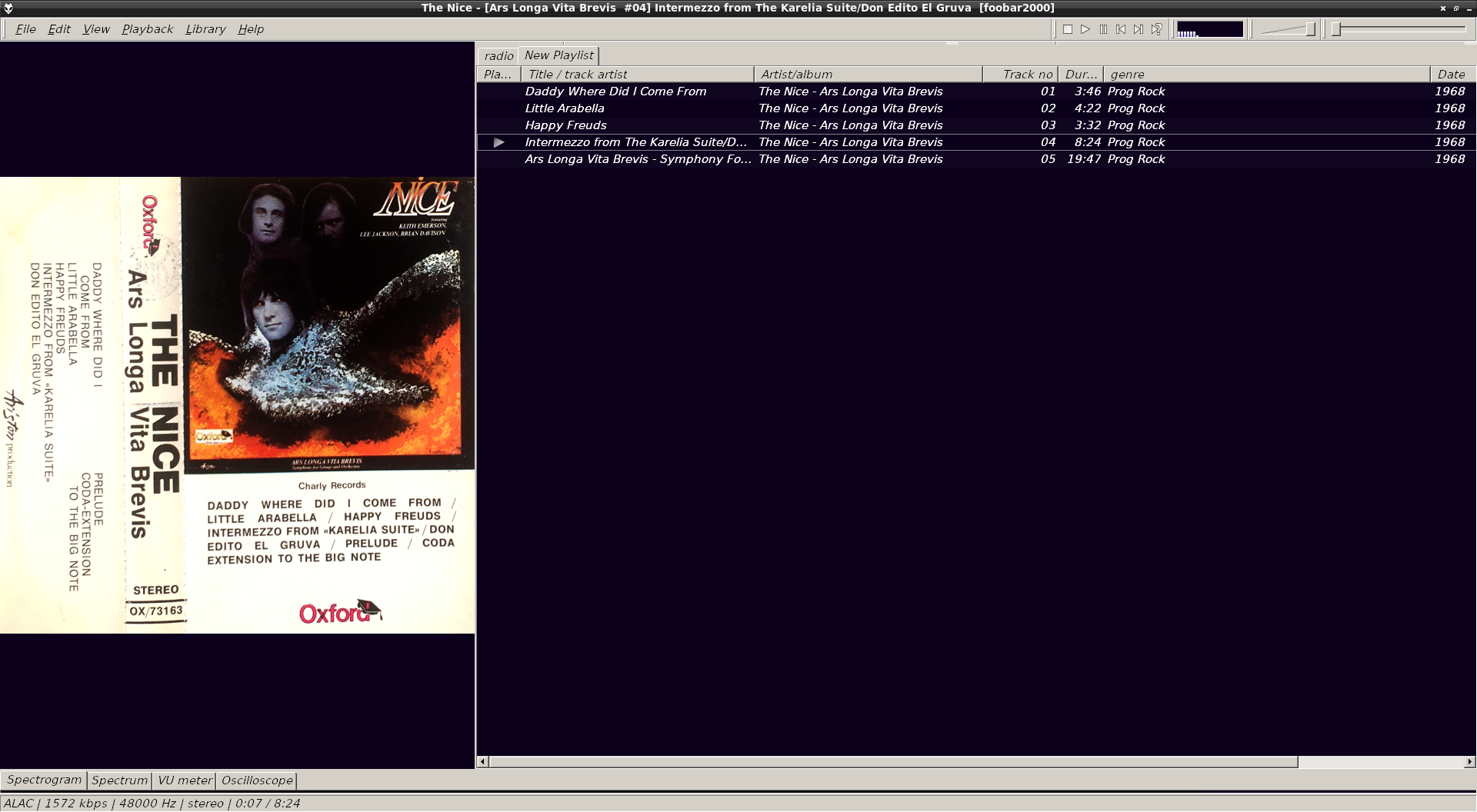Viewport: 1477px width, 812px height.
Task: Click track number 03 cell
Action: click(x=1048, y=125)
